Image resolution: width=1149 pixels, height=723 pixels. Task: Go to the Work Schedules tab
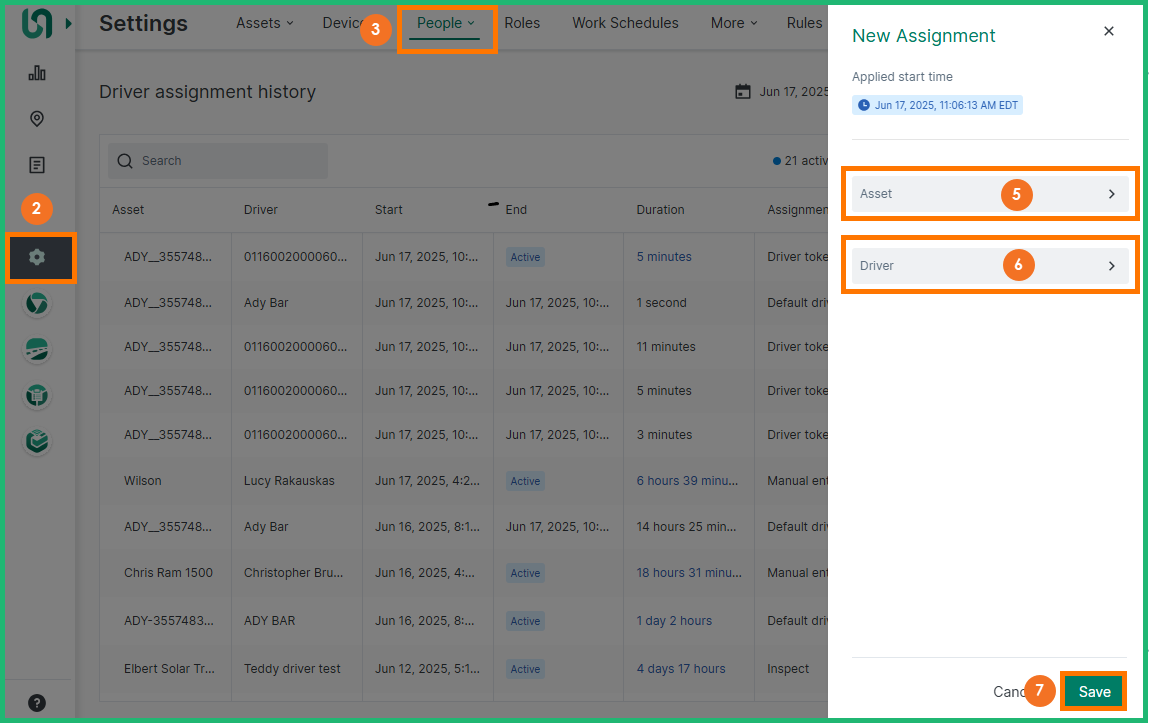coord(625,23)
